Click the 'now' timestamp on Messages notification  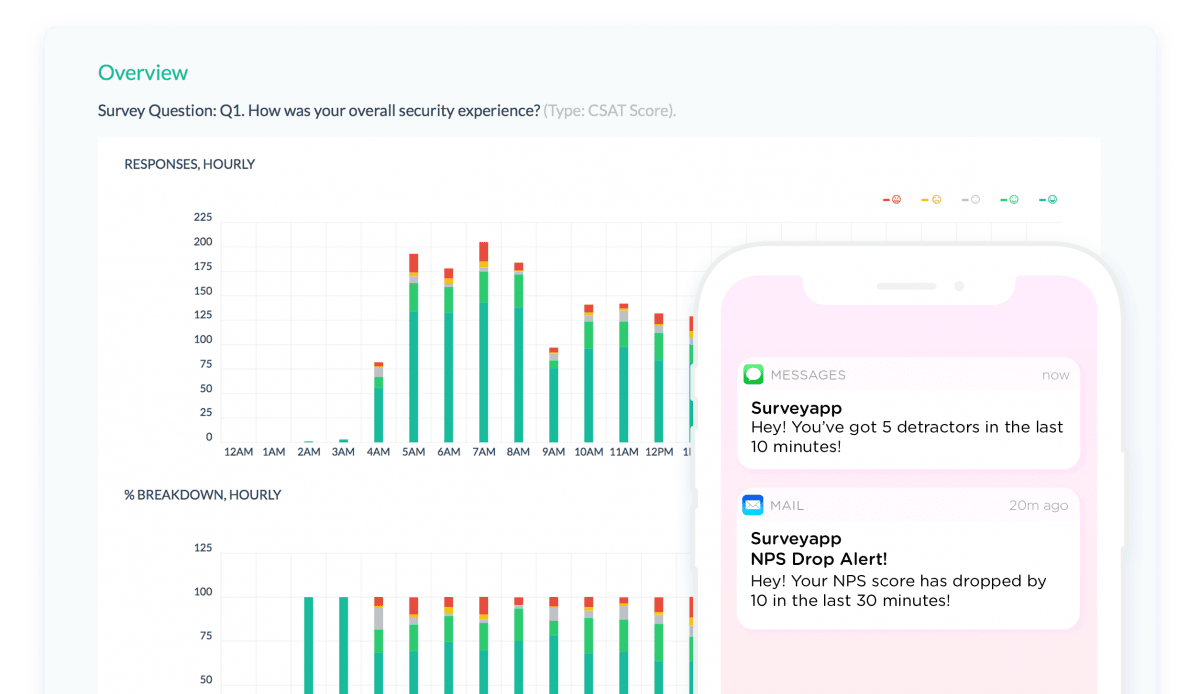click(1056, 374)
